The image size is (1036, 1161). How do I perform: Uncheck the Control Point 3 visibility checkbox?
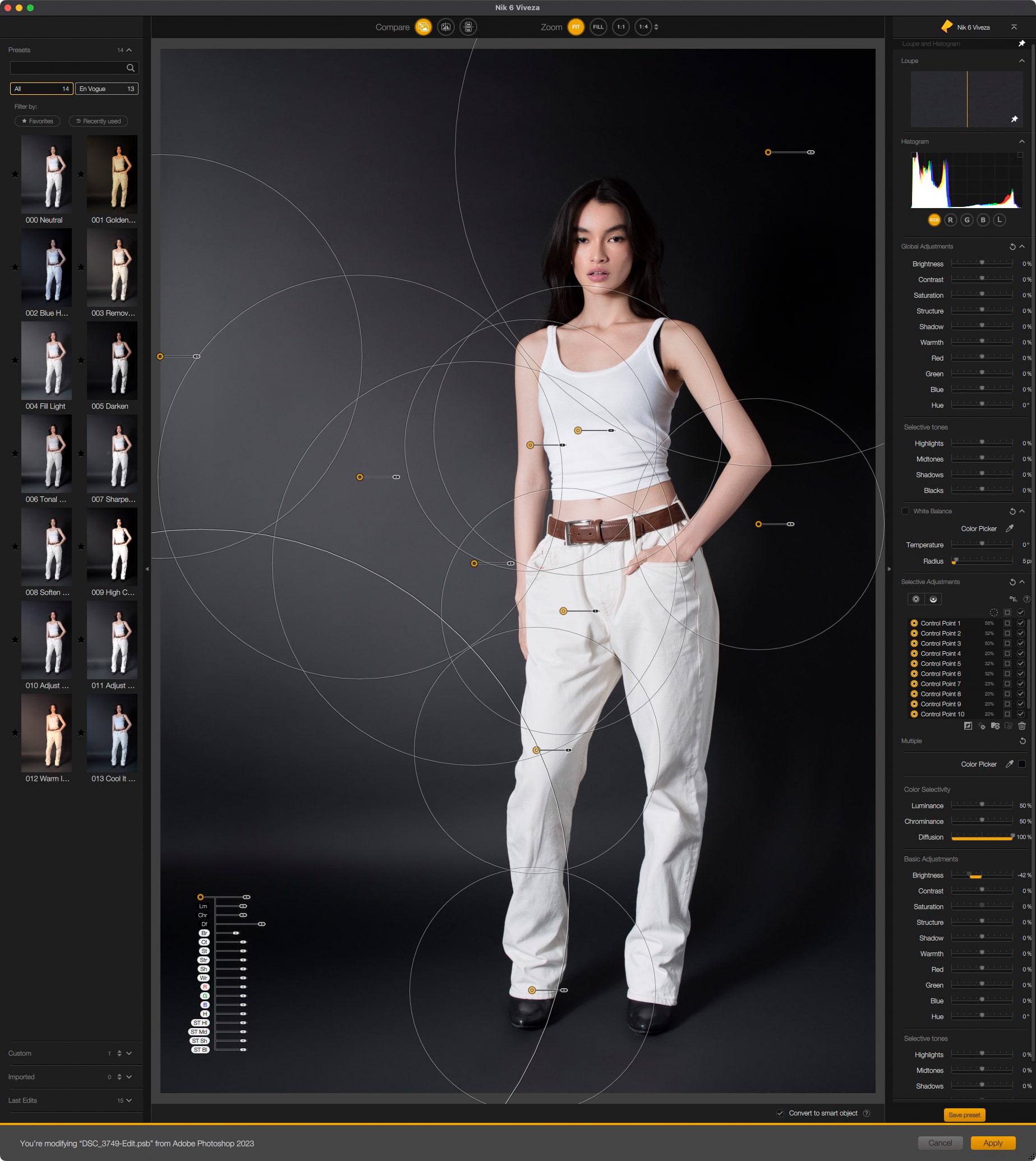pos(1021,643)
